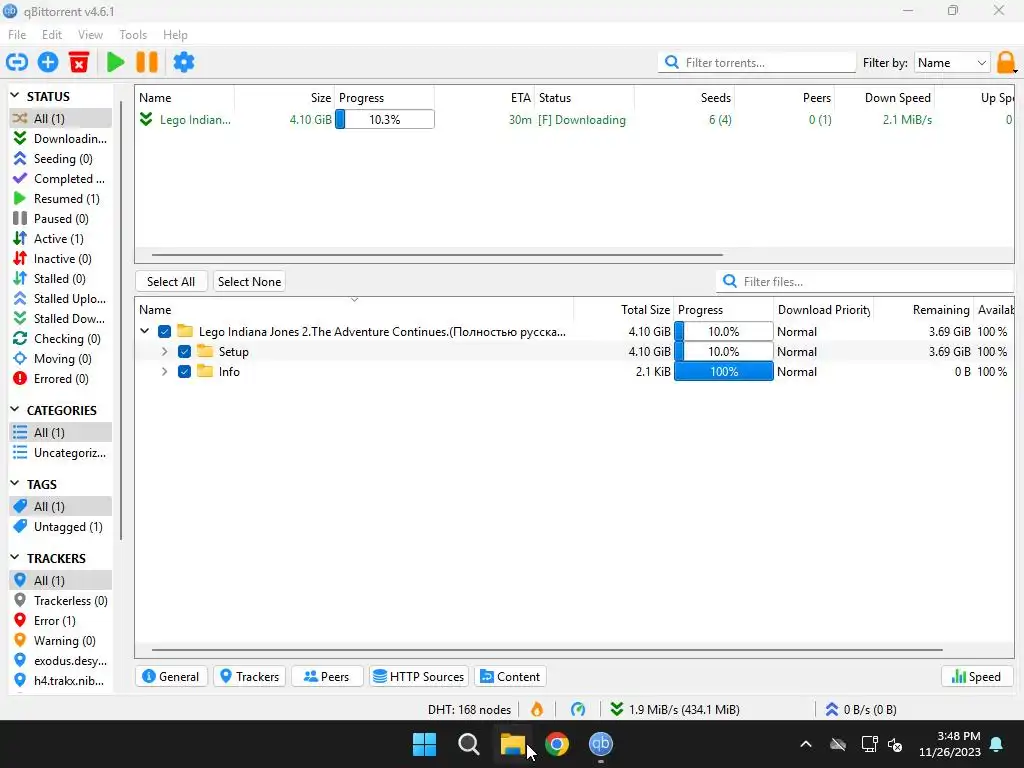The height and width of the screenshot is (768, 1024).
Task: Click the upload speed status bar entry
Action: [861, 709]
